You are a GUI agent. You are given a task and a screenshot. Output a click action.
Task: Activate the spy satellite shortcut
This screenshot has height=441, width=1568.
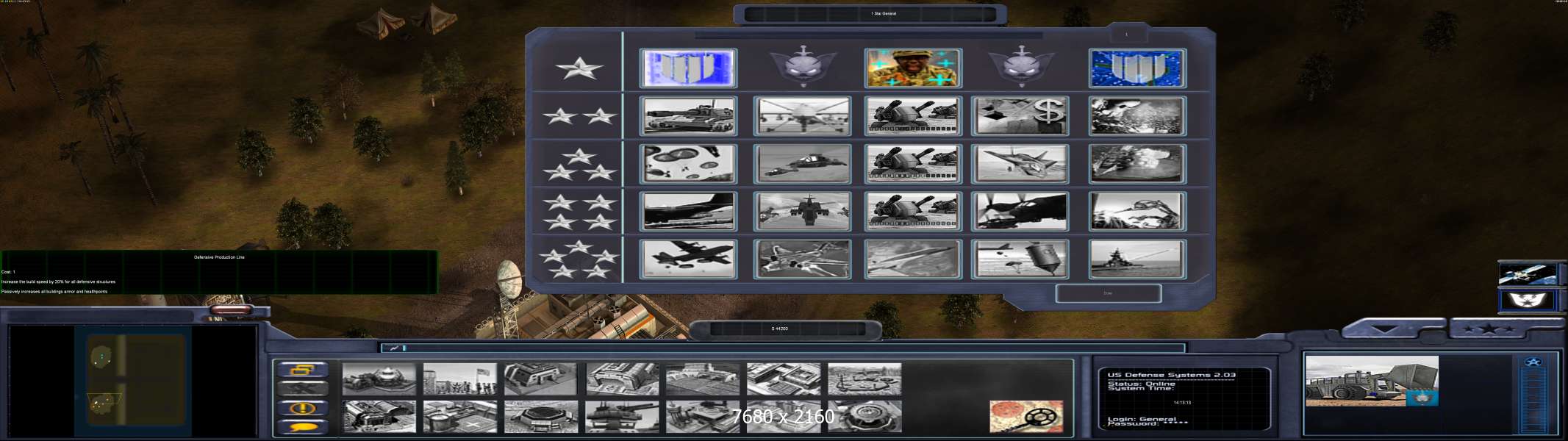(x=1528, y=274)
